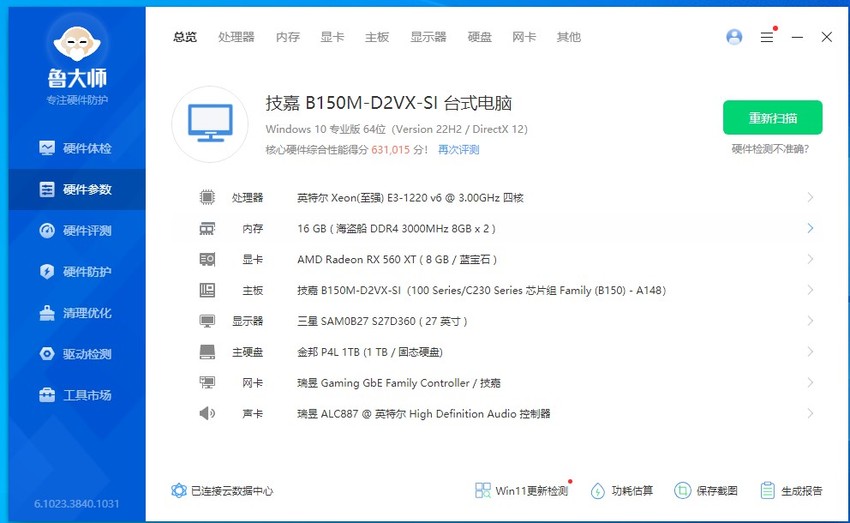Click the AMD Radeon RX 560 XT text
The height and width of the screenshot is (523, 850).
pos(397,260)
